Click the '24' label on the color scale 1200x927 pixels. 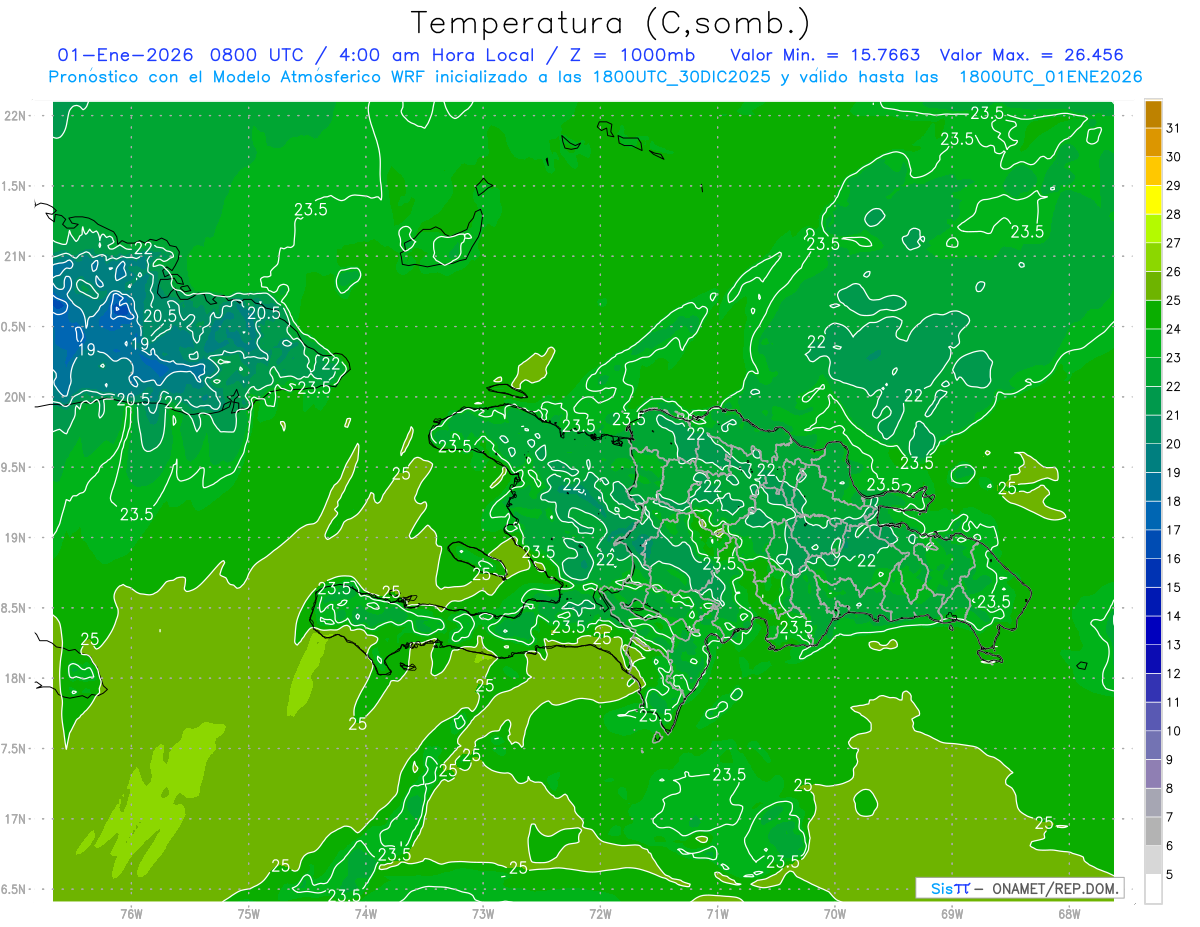(1173, 329)
